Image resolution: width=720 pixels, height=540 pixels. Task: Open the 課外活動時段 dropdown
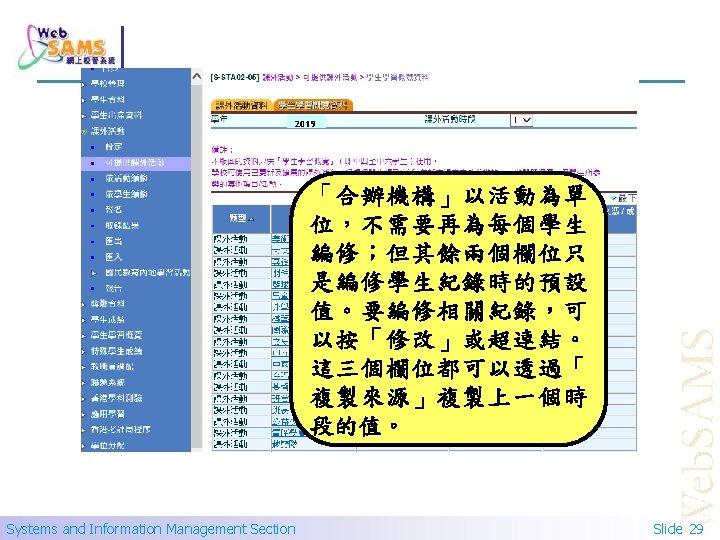click(x=522, y=120)
